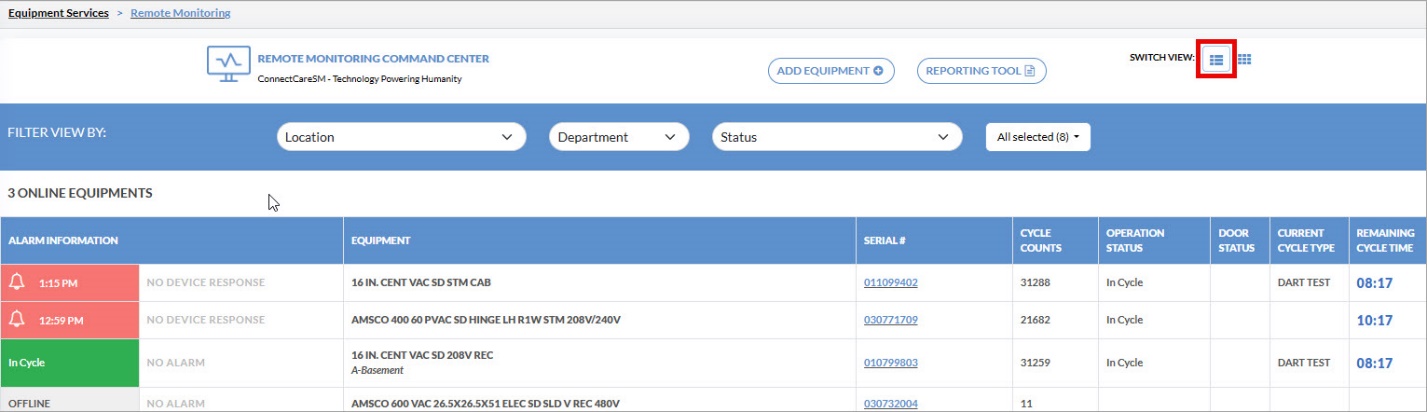Open serial number 030771709
Image resolution: width=1427 pixels, height=412 pixels.
[x=890, y=320]
